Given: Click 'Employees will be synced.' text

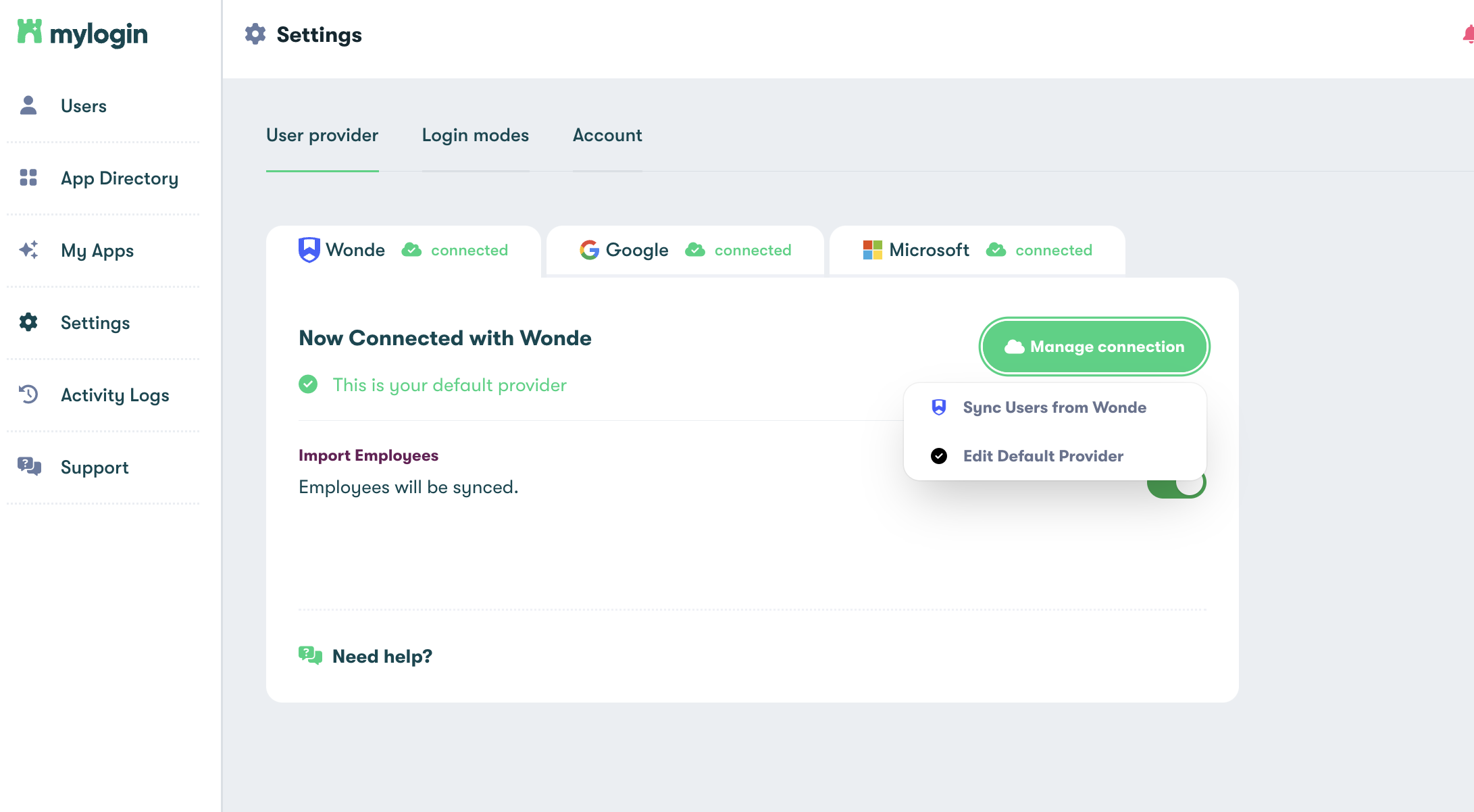Looking at the screenshot, I should [408, 487].
